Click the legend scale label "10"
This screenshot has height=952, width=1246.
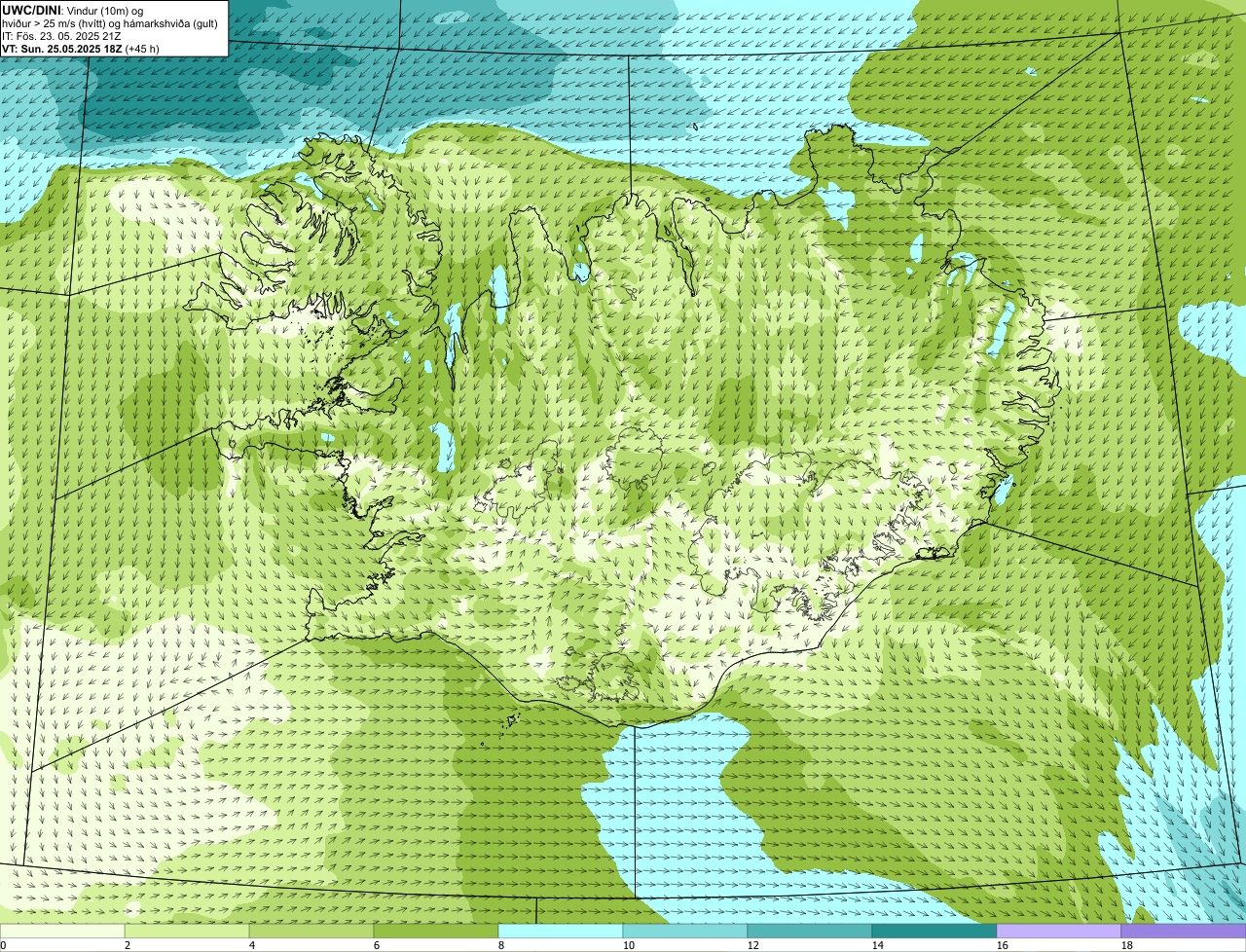[x=629, y=945]
